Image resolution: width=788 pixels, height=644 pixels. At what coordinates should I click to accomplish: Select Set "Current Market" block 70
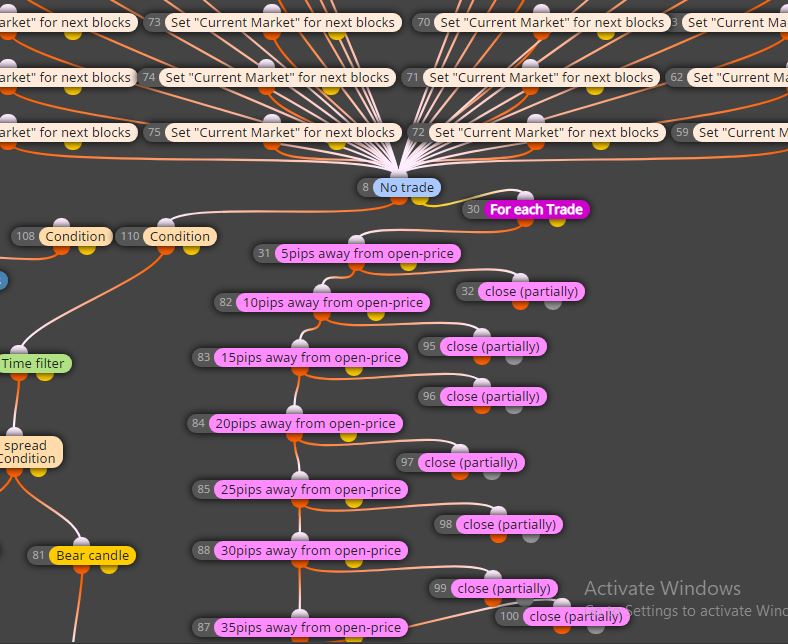[552, 23]
